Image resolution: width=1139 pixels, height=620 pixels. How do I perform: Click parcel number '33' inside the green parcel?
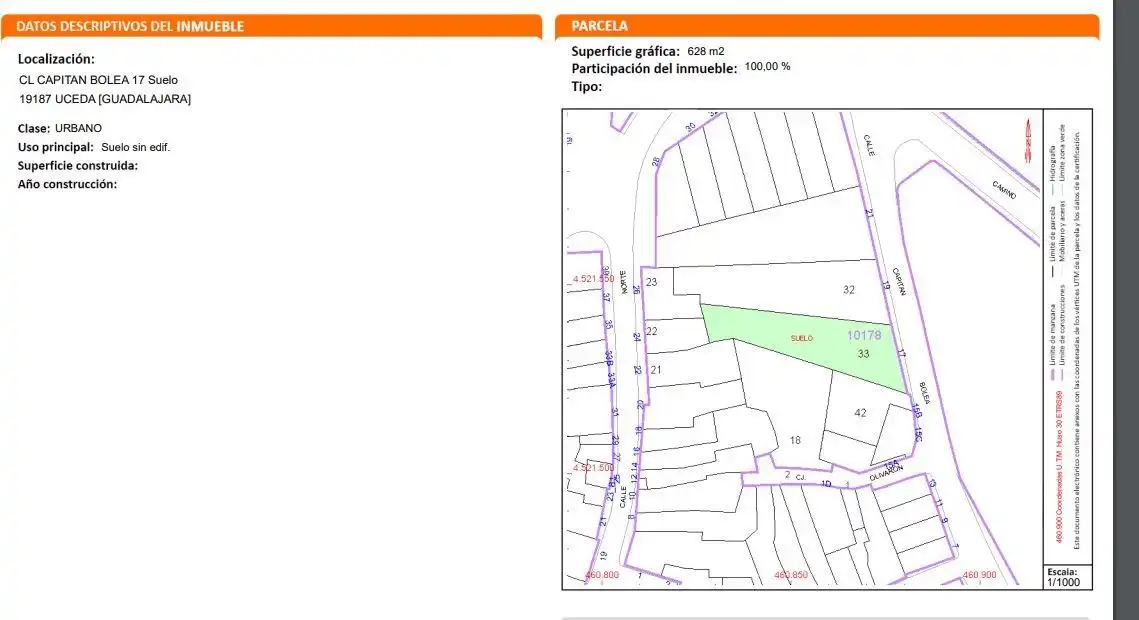(863, 354)
